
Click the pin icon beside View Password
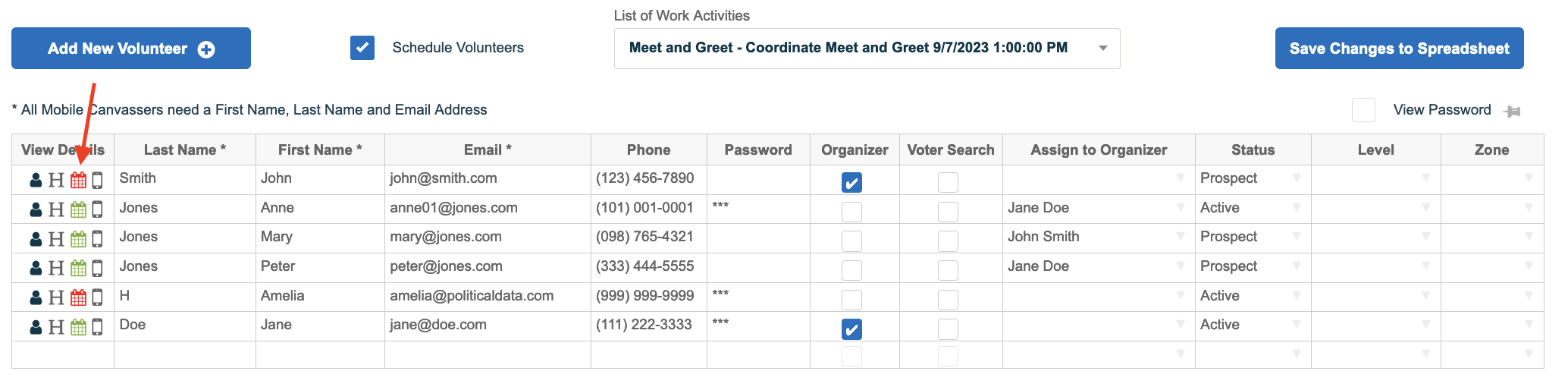coord(1512,112)
